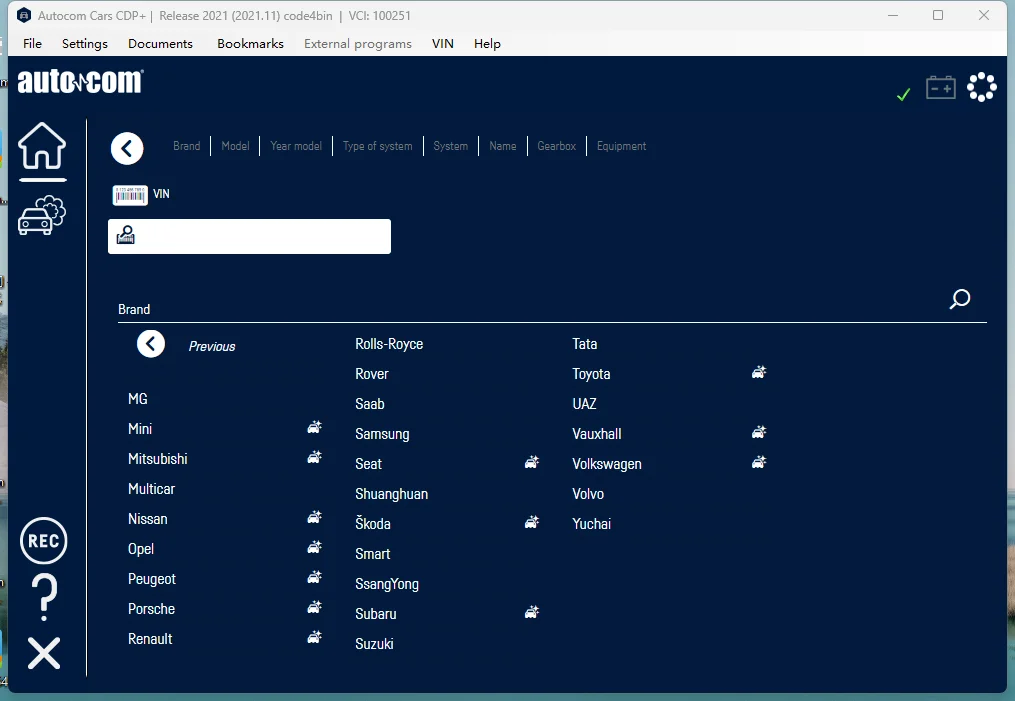
Task: Select the Year model breadcrumb step
Action: point(296,146)
